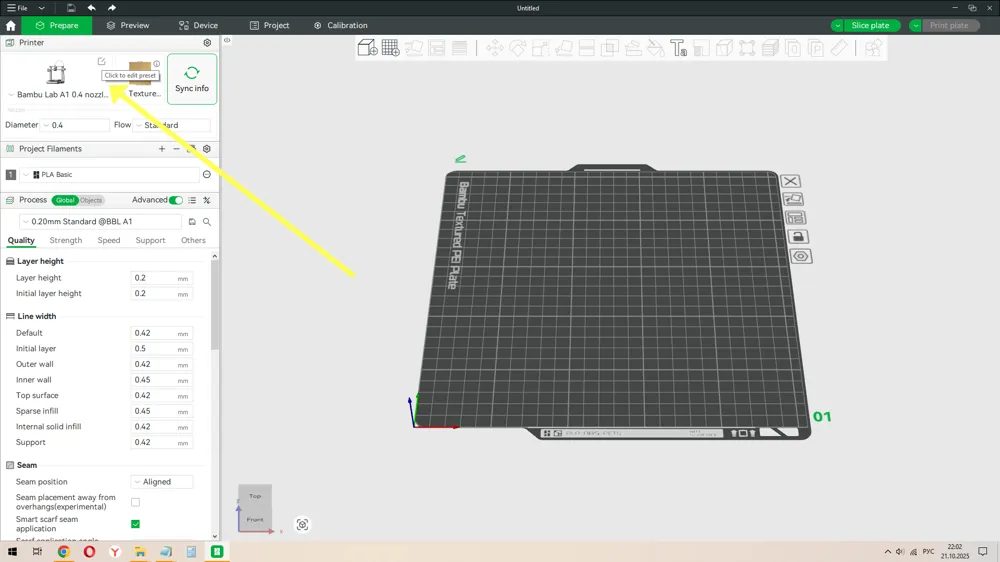Viewport: 1000px width, 562px height.
Task: Add a filament with plus icon
Action: 161,149
